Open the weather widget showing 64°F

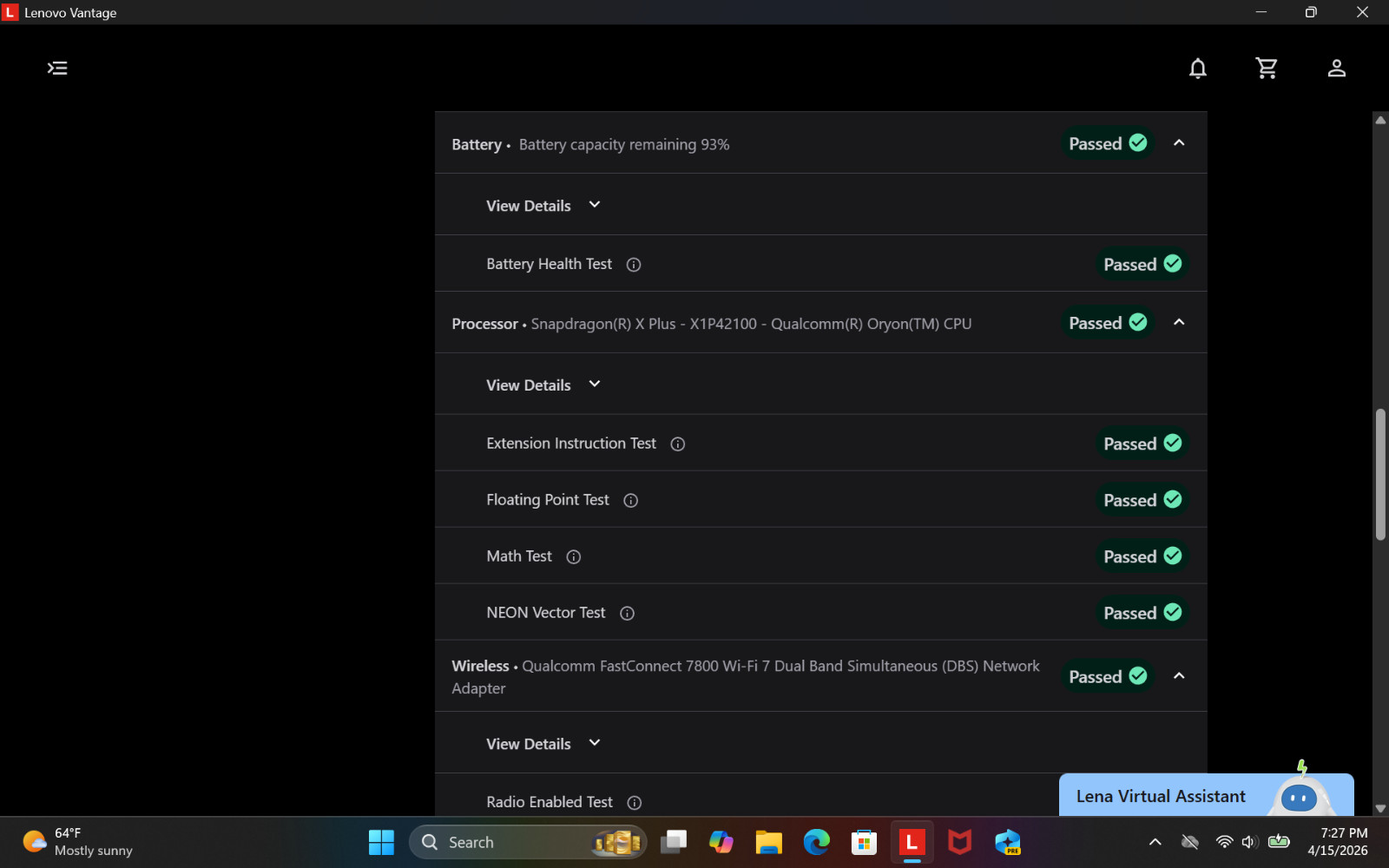coord(78,842)
